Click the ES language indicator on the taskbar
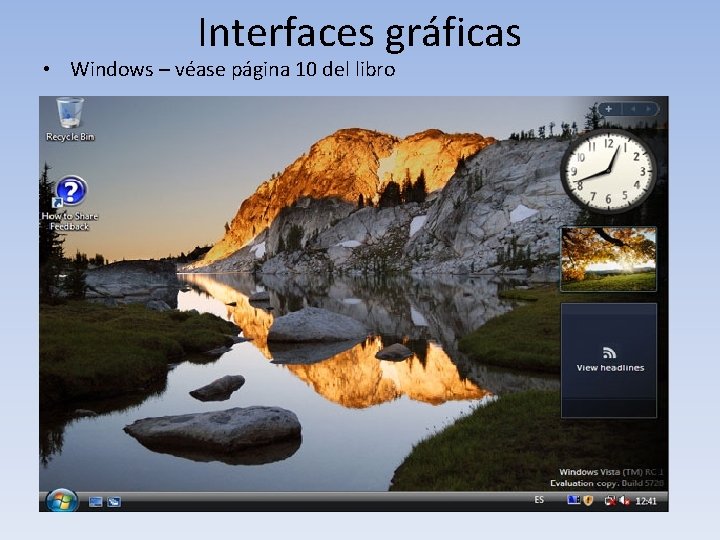Viewport: 720px width, 540px height. 539,500
